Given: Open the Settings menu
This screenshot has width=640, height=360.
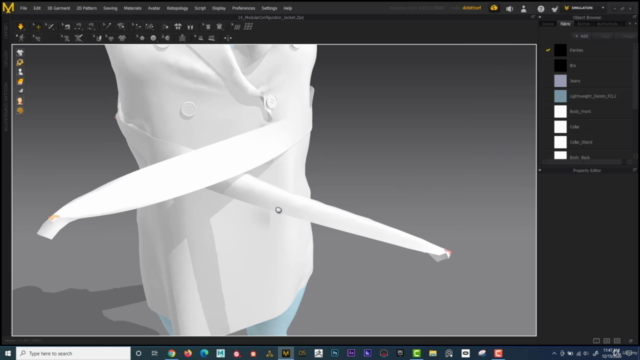Looking at the screenshot, I should (x=269, y=8).
